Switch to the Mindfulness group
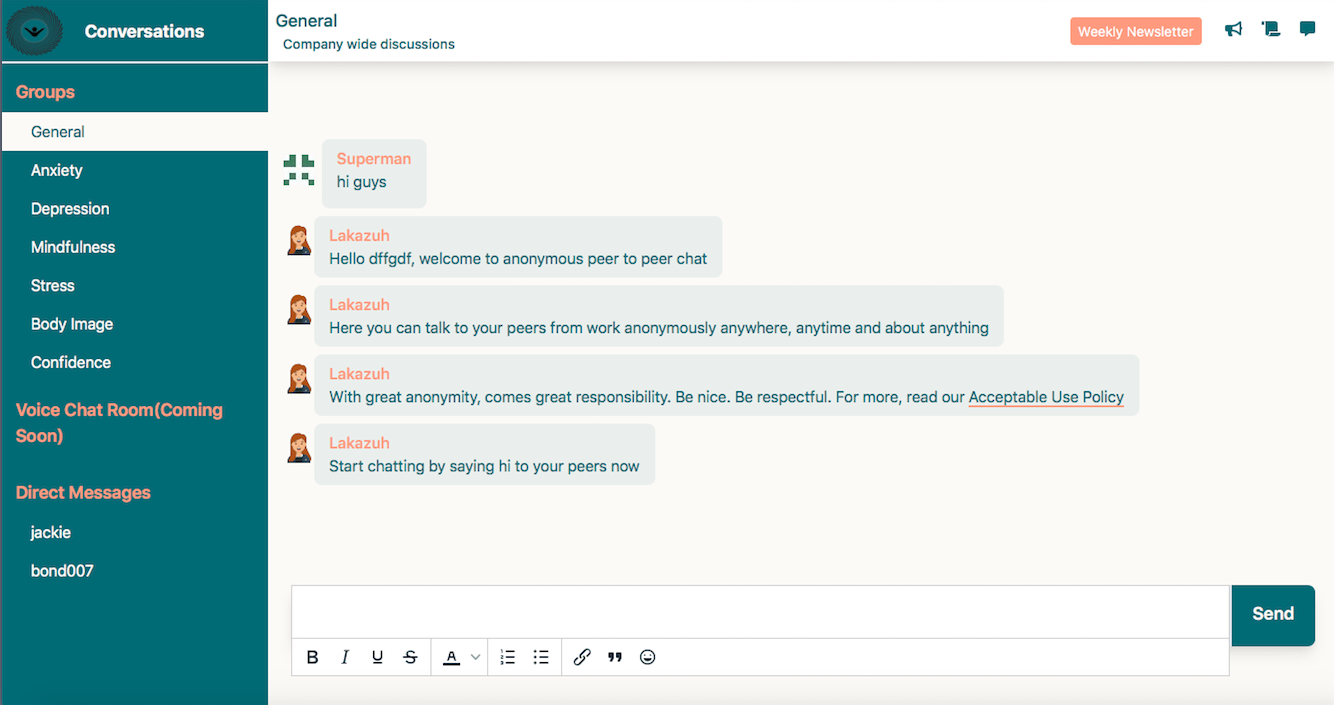Screen dimensions: 1334x705 click(x=73, y=247)
